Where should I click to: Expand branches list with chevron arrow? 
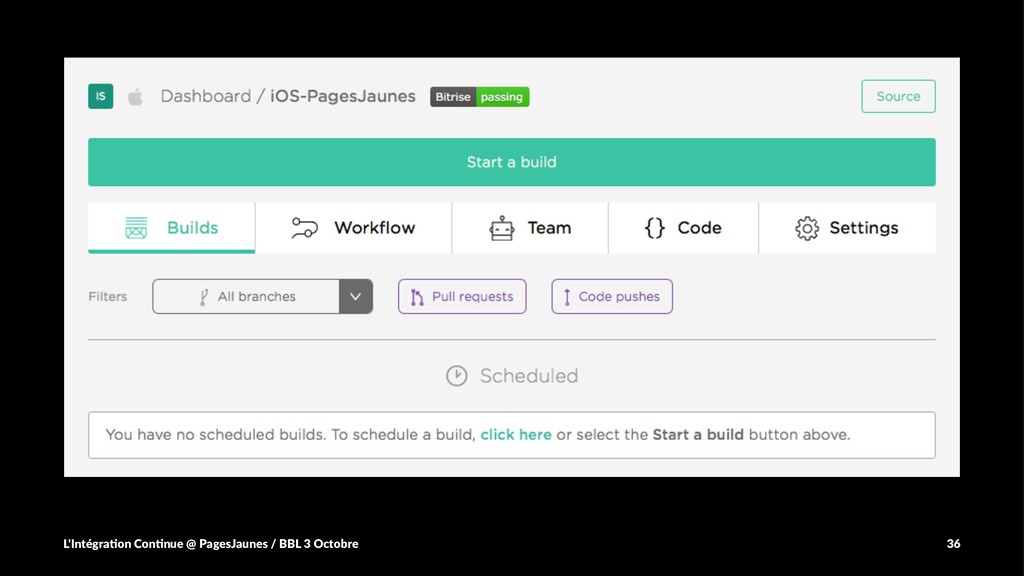click(x=355, y=296)
